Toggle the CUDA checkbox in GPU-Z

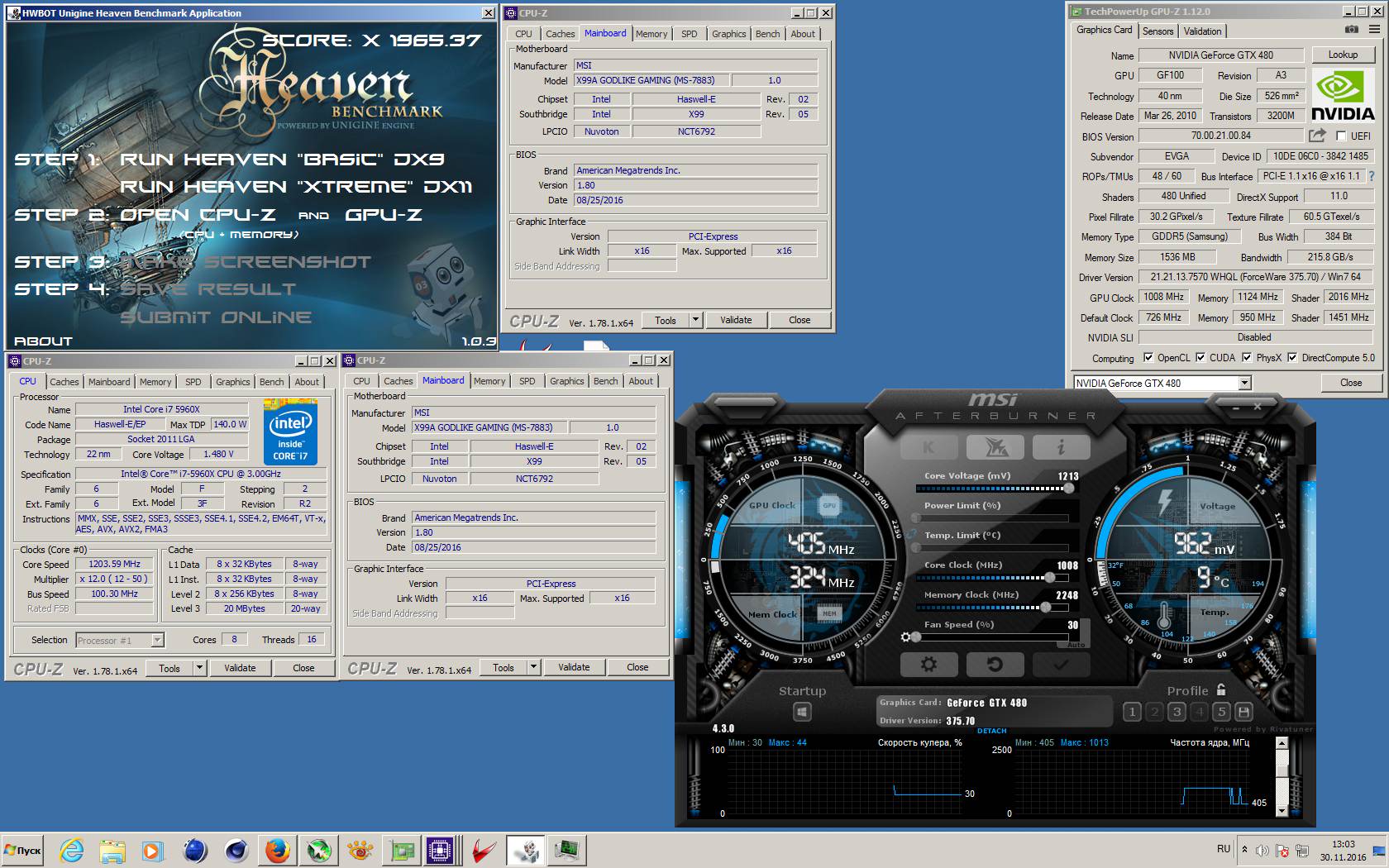[x=1200, y=358]
